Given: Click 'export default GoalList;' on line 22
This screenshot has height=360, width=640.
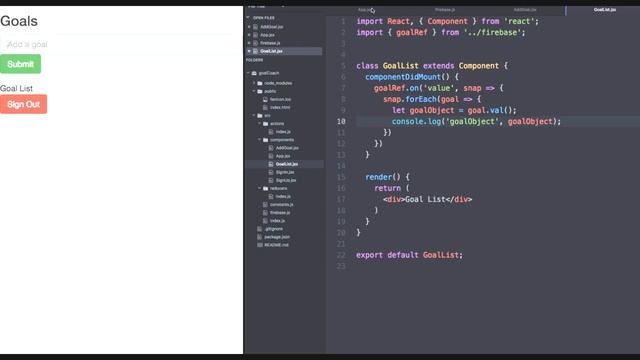Looking at the screenshot, I should [x=409, y=255].
